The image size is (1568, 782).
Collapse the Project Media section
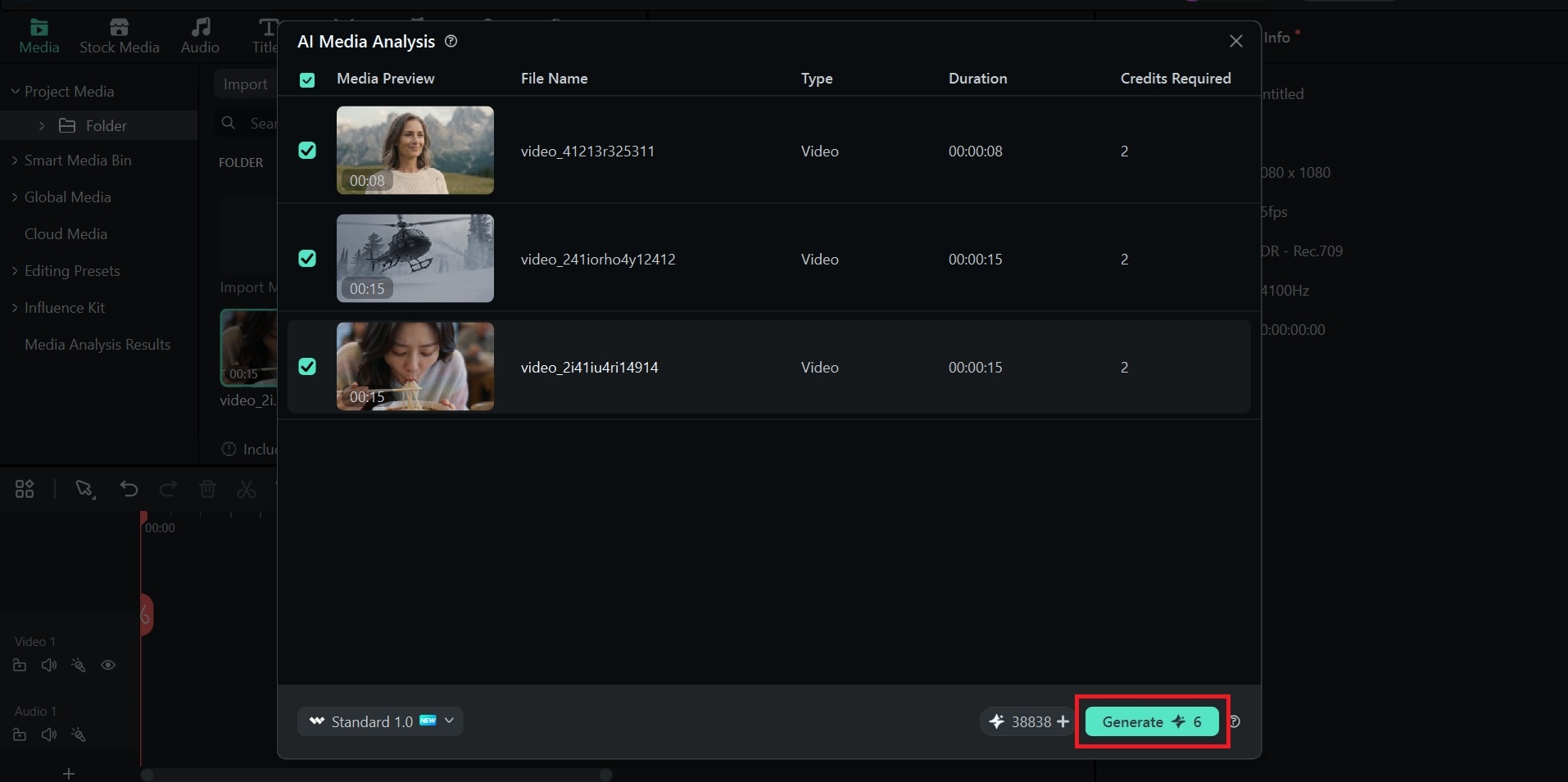(x=15, y=91)
